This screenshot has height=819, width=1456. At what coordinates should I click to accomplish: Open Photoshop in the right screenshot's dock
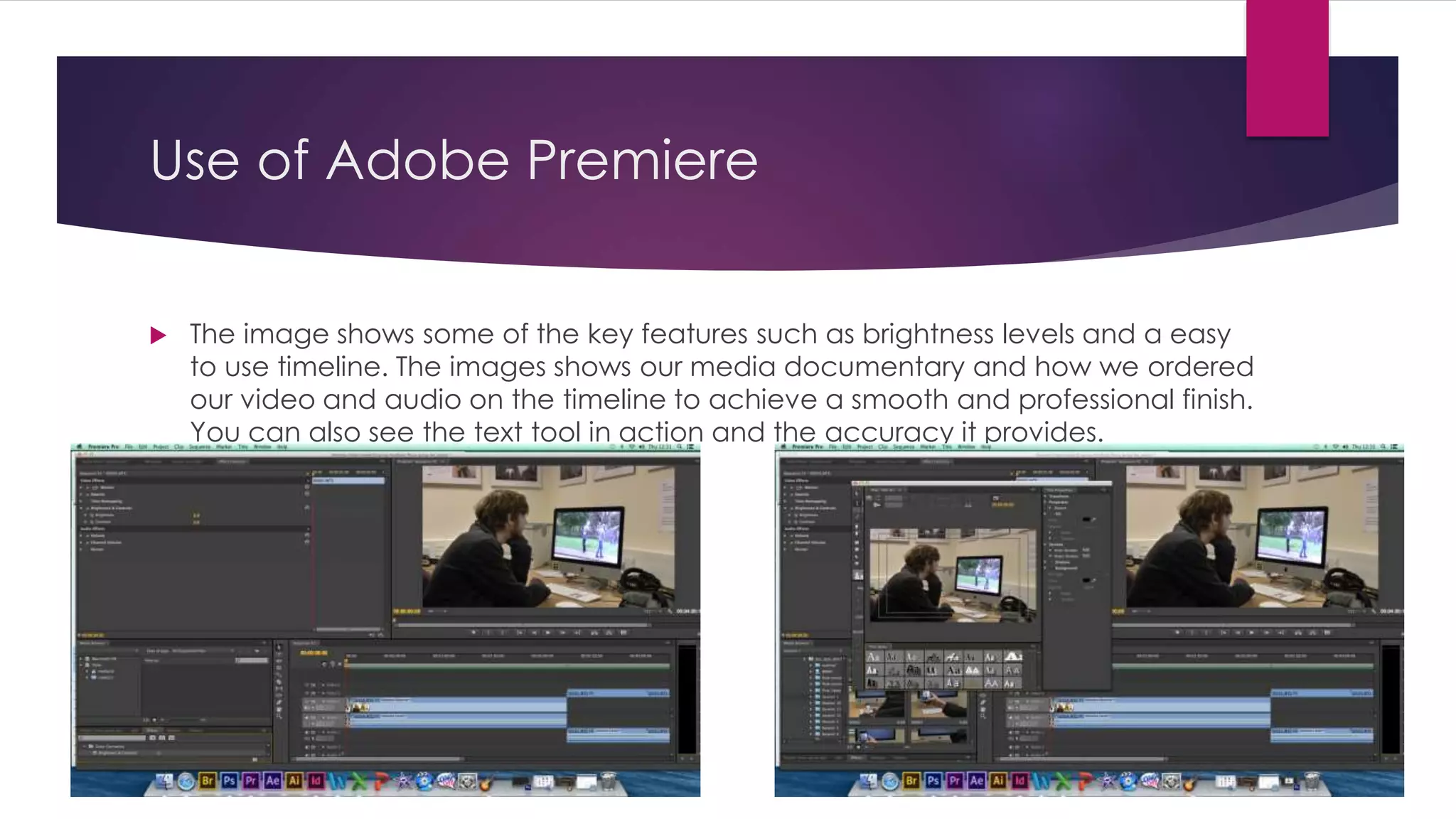point(933,781)
